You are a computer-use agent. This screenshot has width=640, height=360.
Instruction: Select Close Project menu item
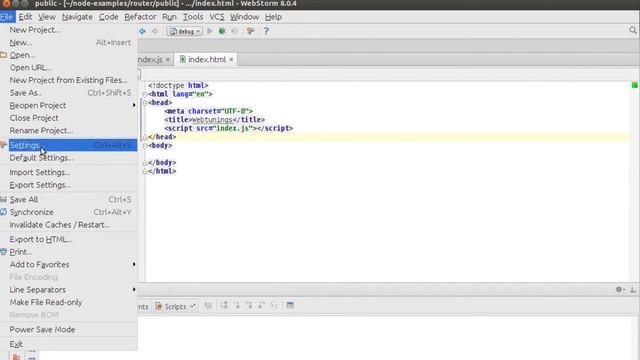tap(69, 118)
